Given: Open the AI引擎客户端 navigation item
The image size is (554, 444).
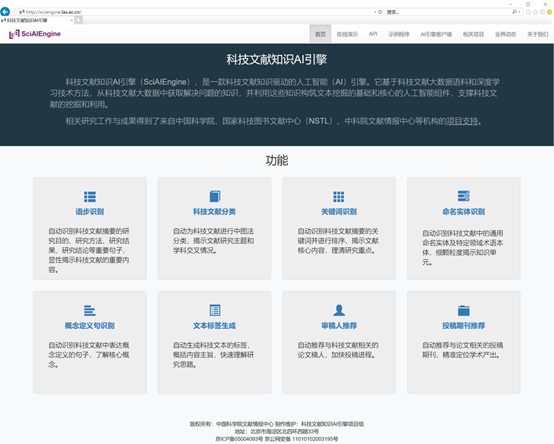Looking at the screenshot, I should point(436,34).
